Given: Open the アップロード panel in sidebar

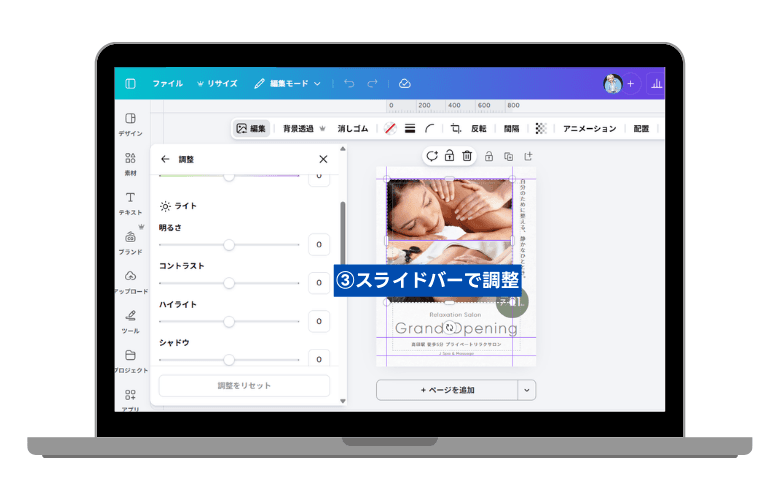Looking at the screenshot, I should [x=130, y=281].
